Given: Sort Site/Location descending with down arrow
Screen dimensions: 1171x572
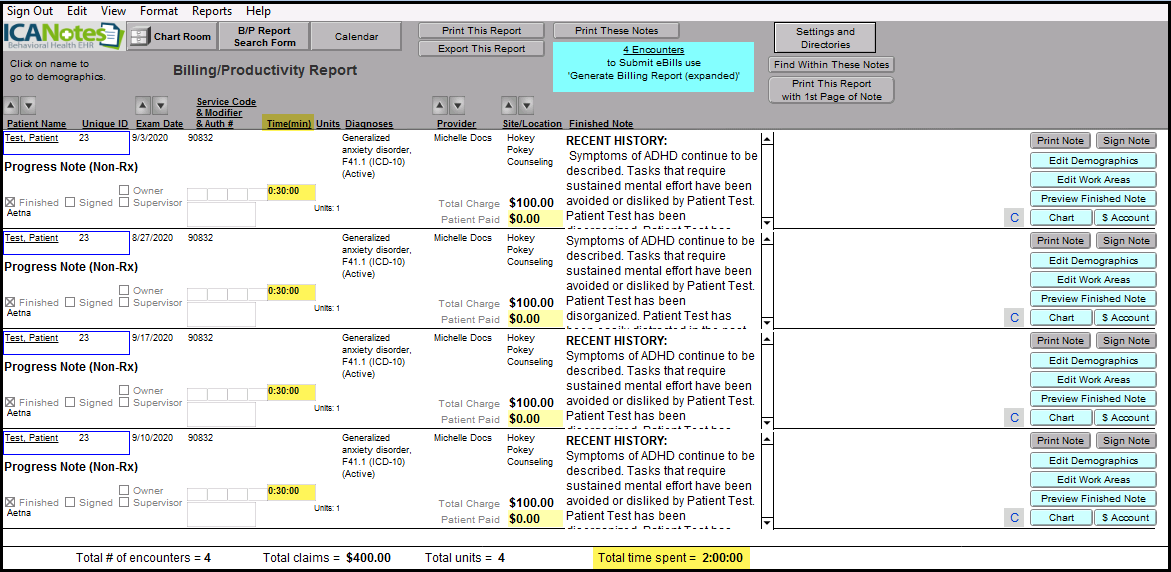Looking at the screenshot, I should click(526, 105).
